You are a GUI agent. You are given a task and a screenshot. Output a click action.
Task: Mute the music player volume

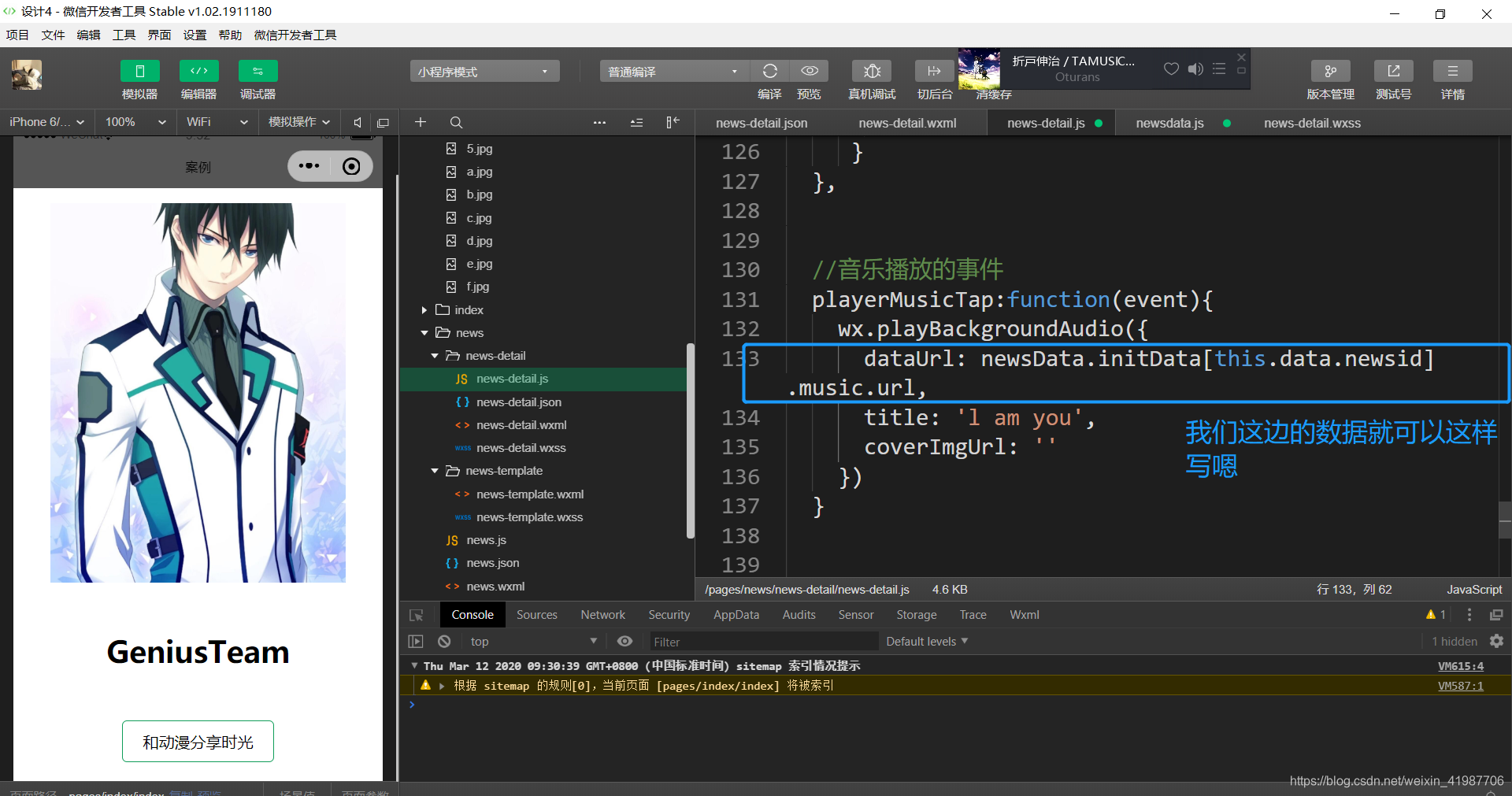pyautogui.click(x=1195, y=68)
